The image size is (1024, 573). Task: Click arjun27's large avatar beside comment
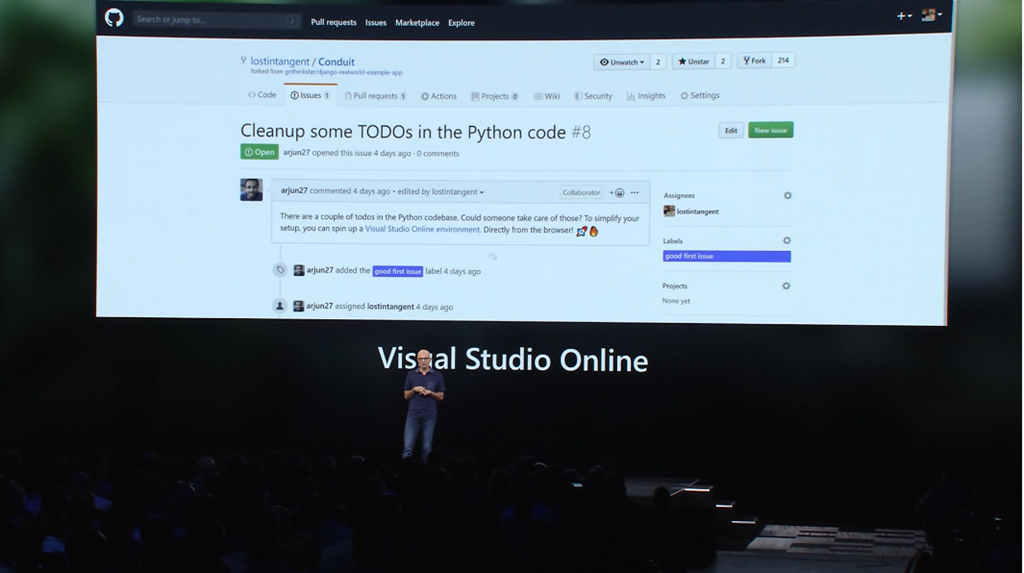251,189
